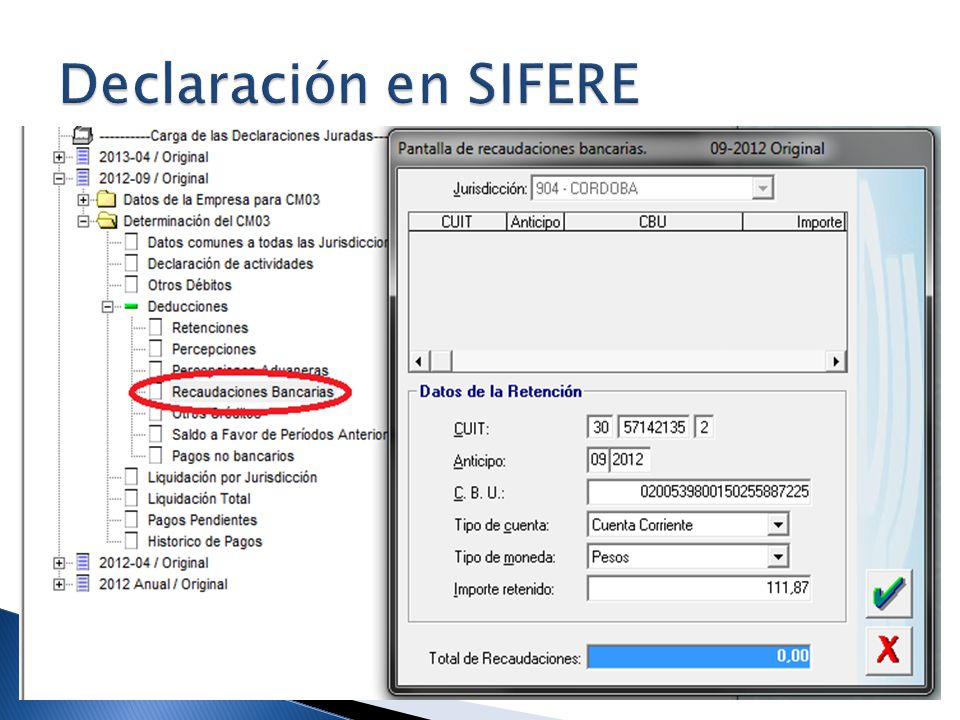Click the 2012 Anual / Original document icon

(83, 584)
